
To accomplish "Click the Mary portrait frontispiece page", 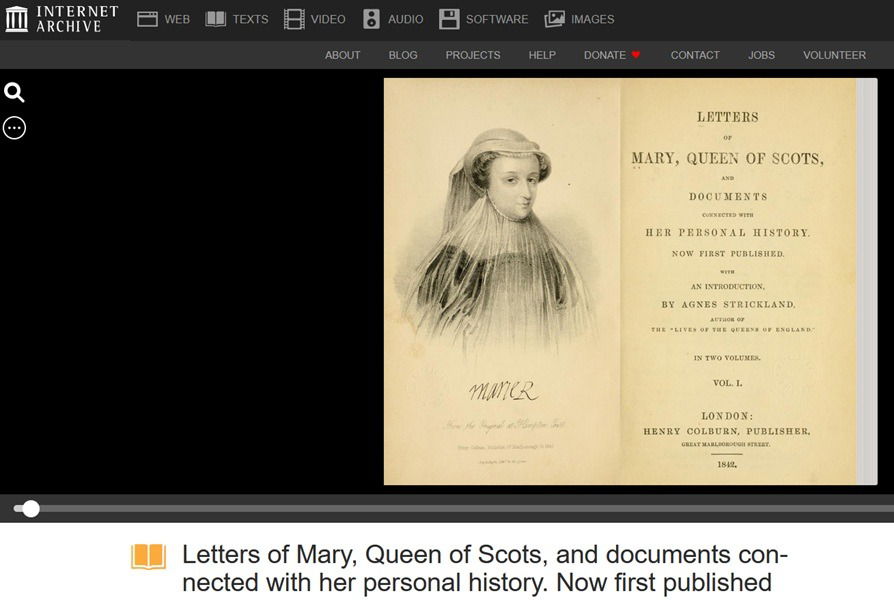I will pos(502,282).
